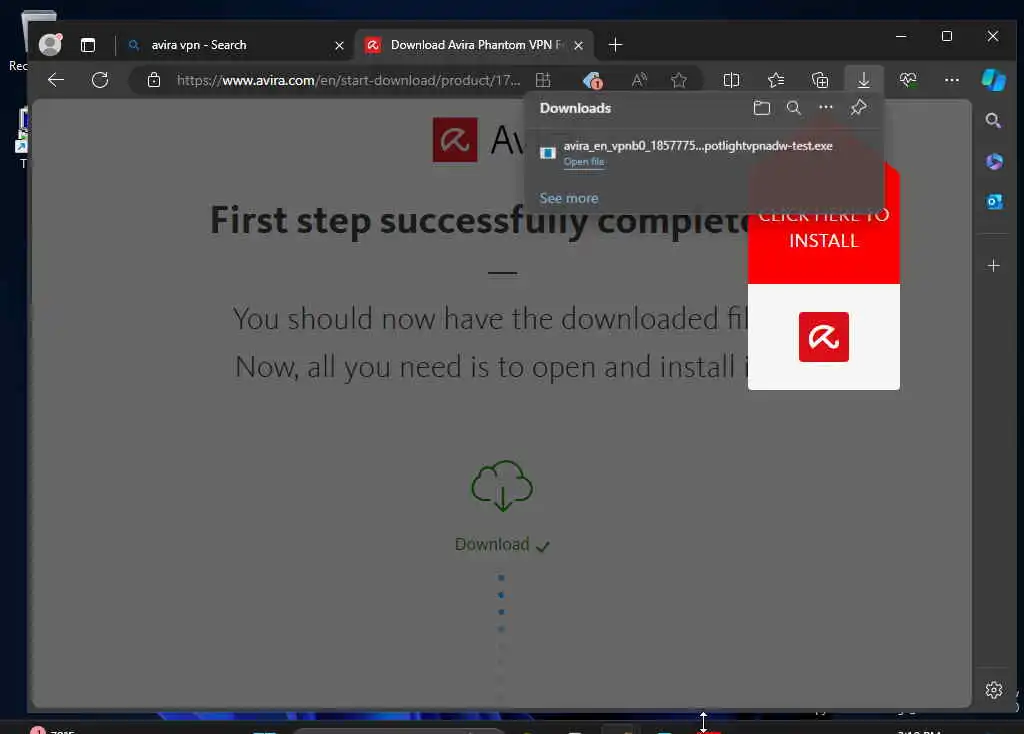Click the First step successfully completed heading

(x=479, y=221)
